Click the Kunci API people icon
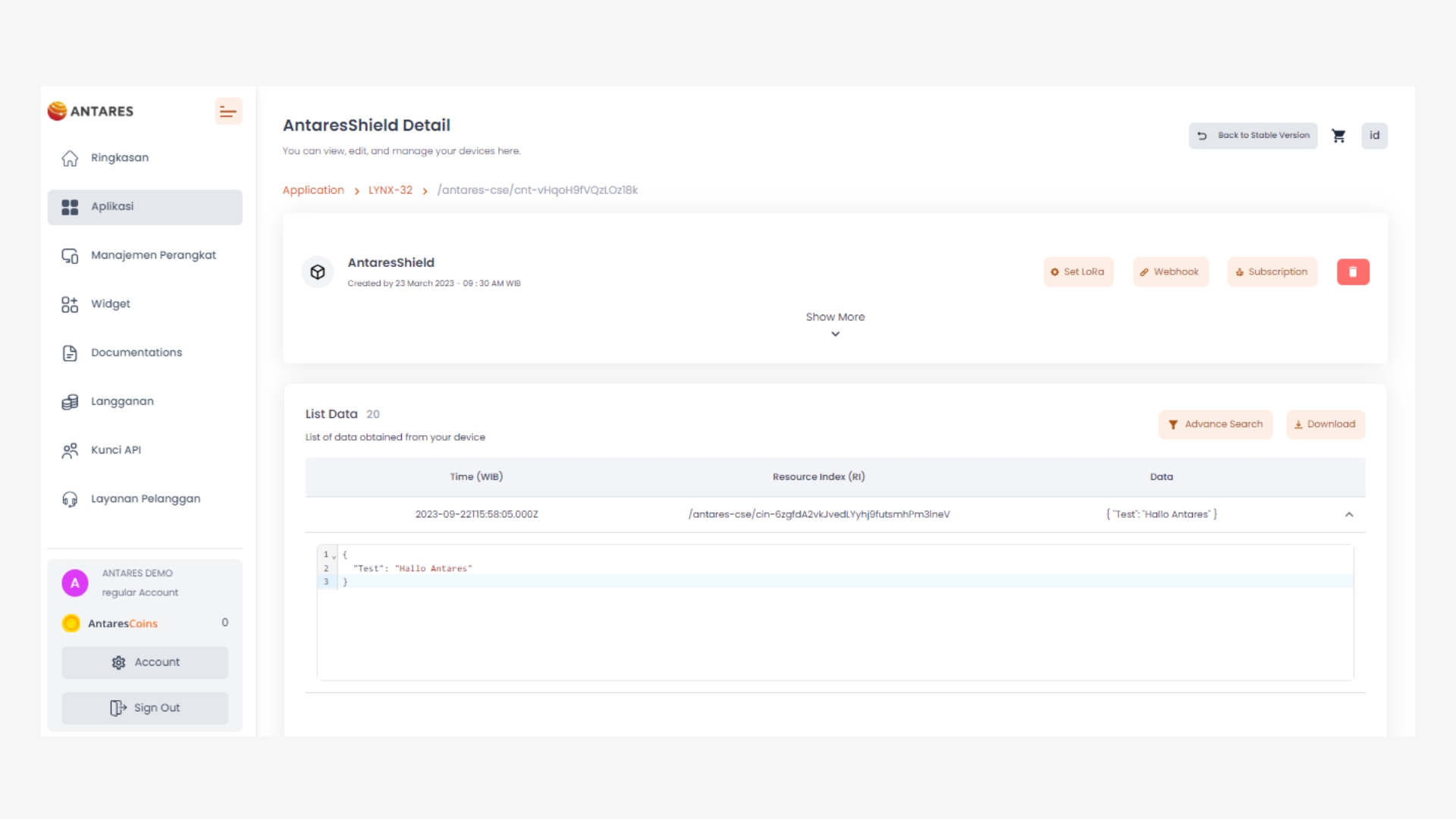This screenshot has width=1456, height=819. tap(70, 450)
